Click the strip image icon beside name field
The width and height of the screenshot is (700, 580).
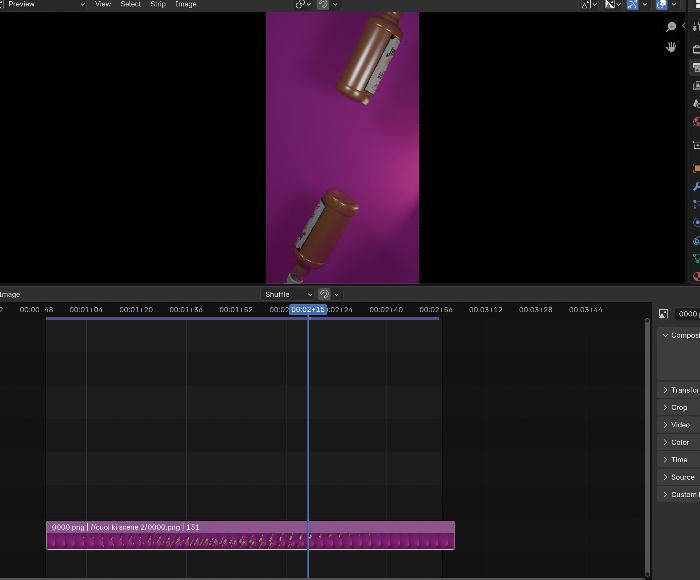tap(663, 314)
